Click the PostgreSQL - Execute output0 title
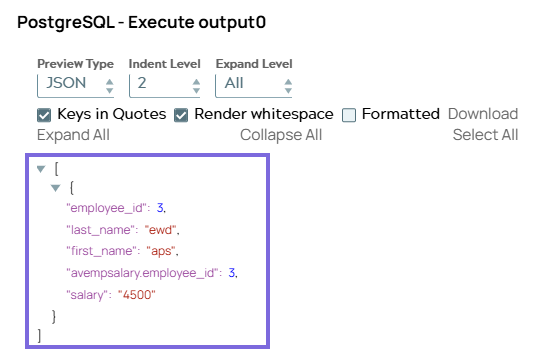540x360 pixels. coord(142,23)
